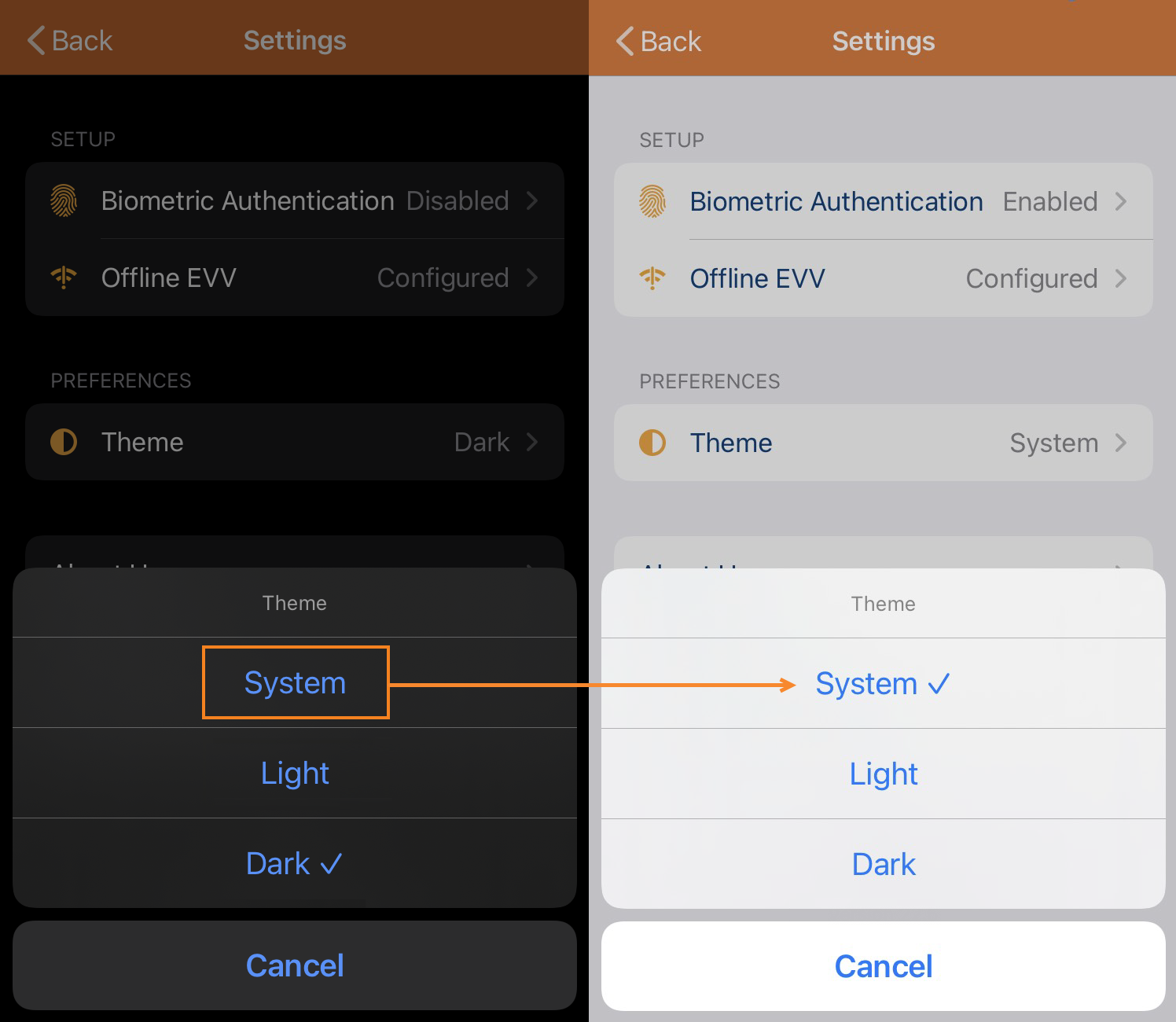This screenshot has width=1176, height=1022.
Task: Expand Offline EVV chevron in light panel
Action: point(1121,278)
